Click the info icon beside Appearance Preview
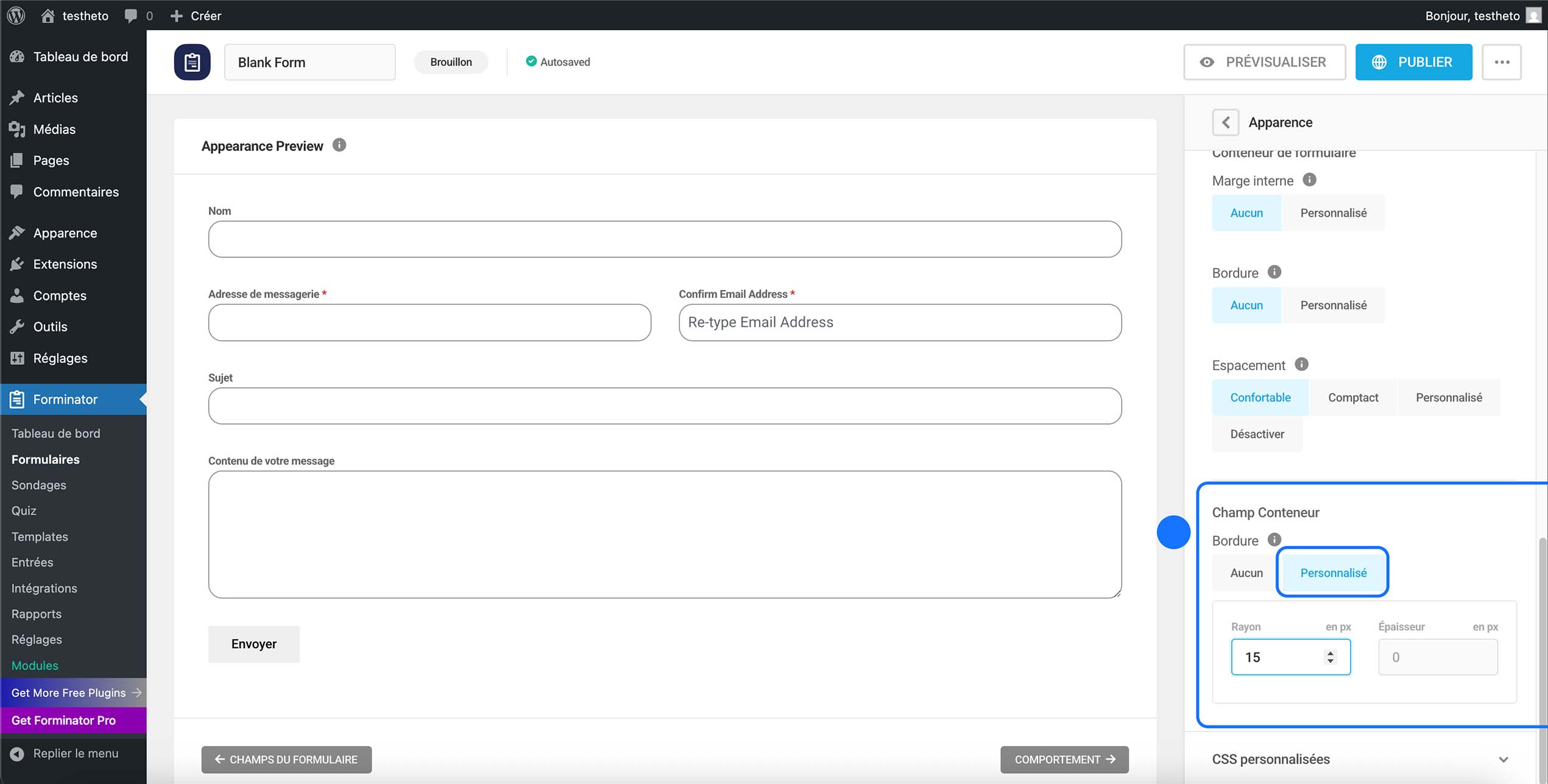The width and height of the screenshot is (1548, 784). [339, 145]
